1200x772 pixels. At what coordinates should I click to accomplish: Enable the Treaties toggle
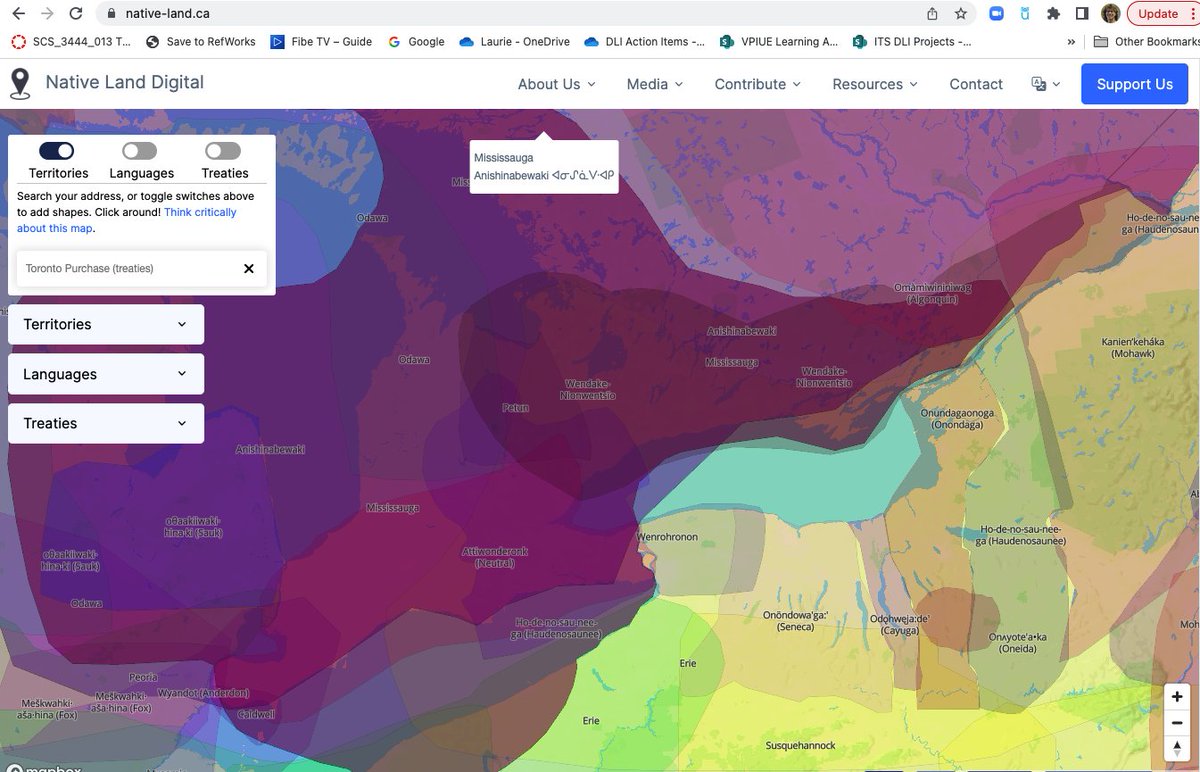pos(222,148)
